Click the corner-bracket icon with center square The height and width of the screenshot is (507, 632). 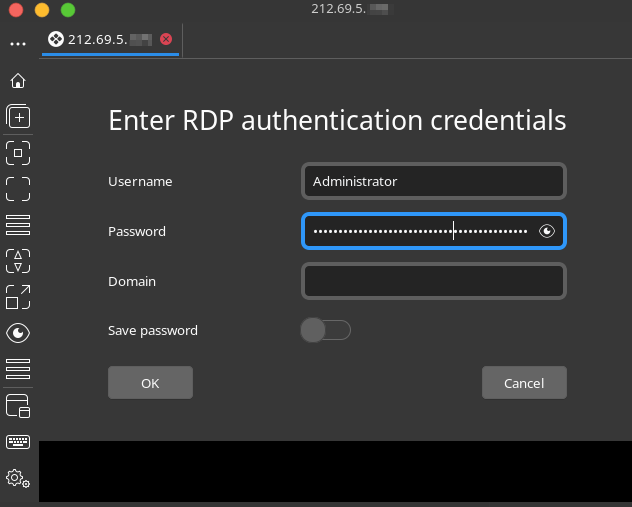pyautogui.click(x=18, y=153)
